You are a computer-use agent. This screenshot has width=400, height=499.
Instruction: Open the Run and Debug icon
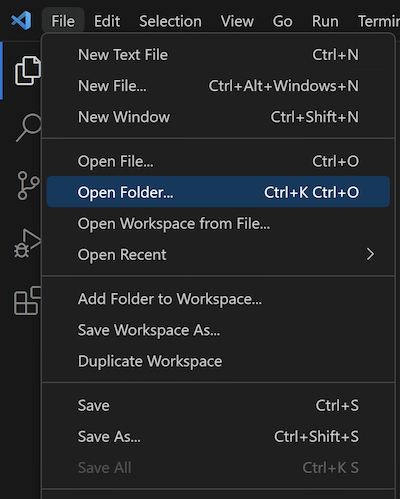pos(27,243)
